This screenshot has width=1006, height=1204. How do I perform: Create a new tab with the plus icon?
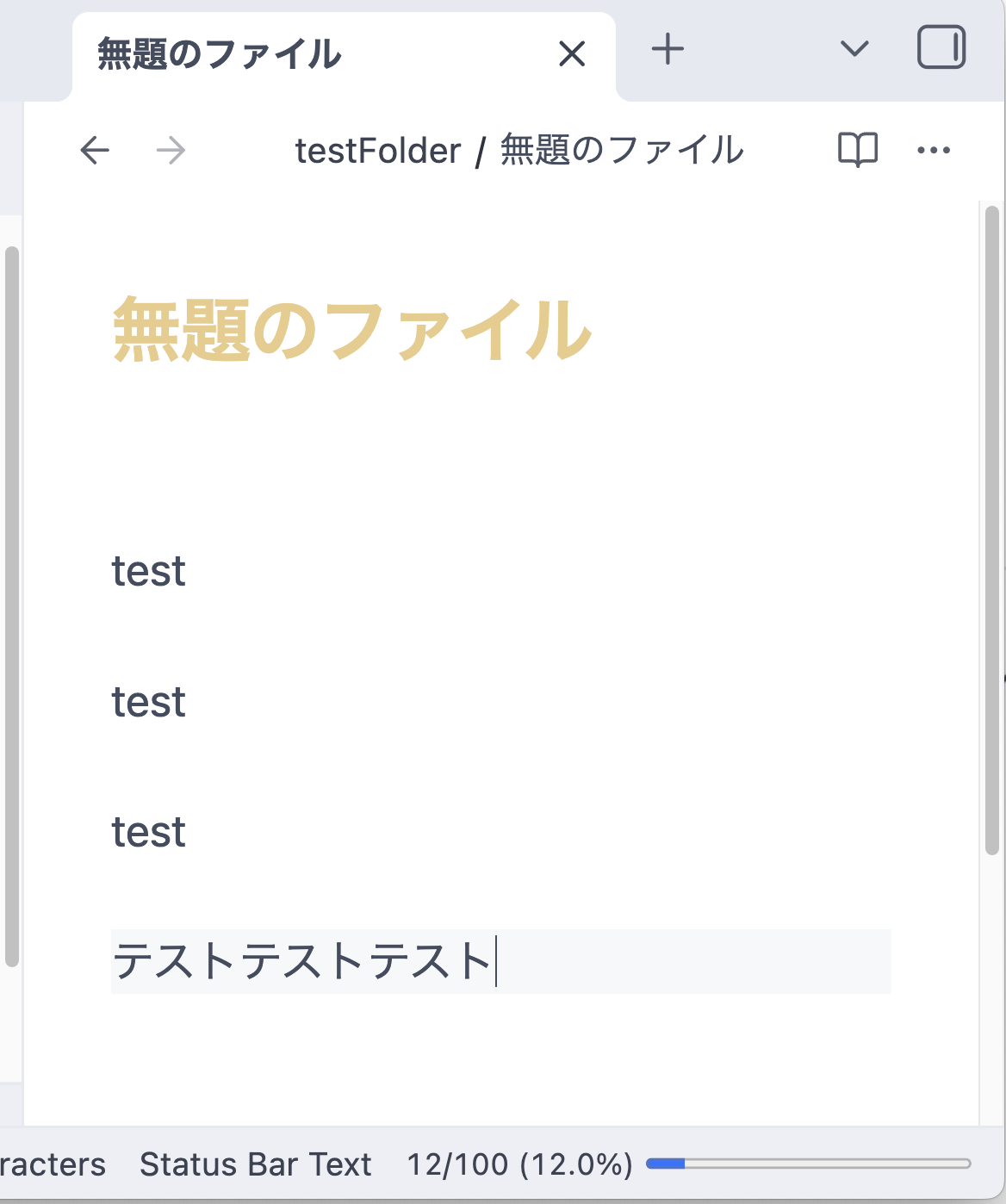(x=667, y=50)
